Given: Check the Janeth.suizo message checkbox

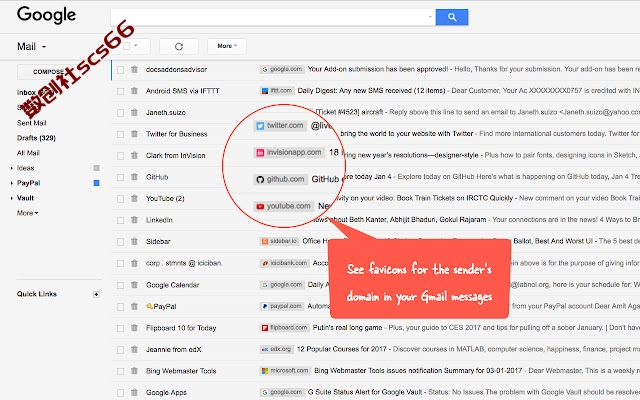Looking at the screenshot, I should 120,113.
